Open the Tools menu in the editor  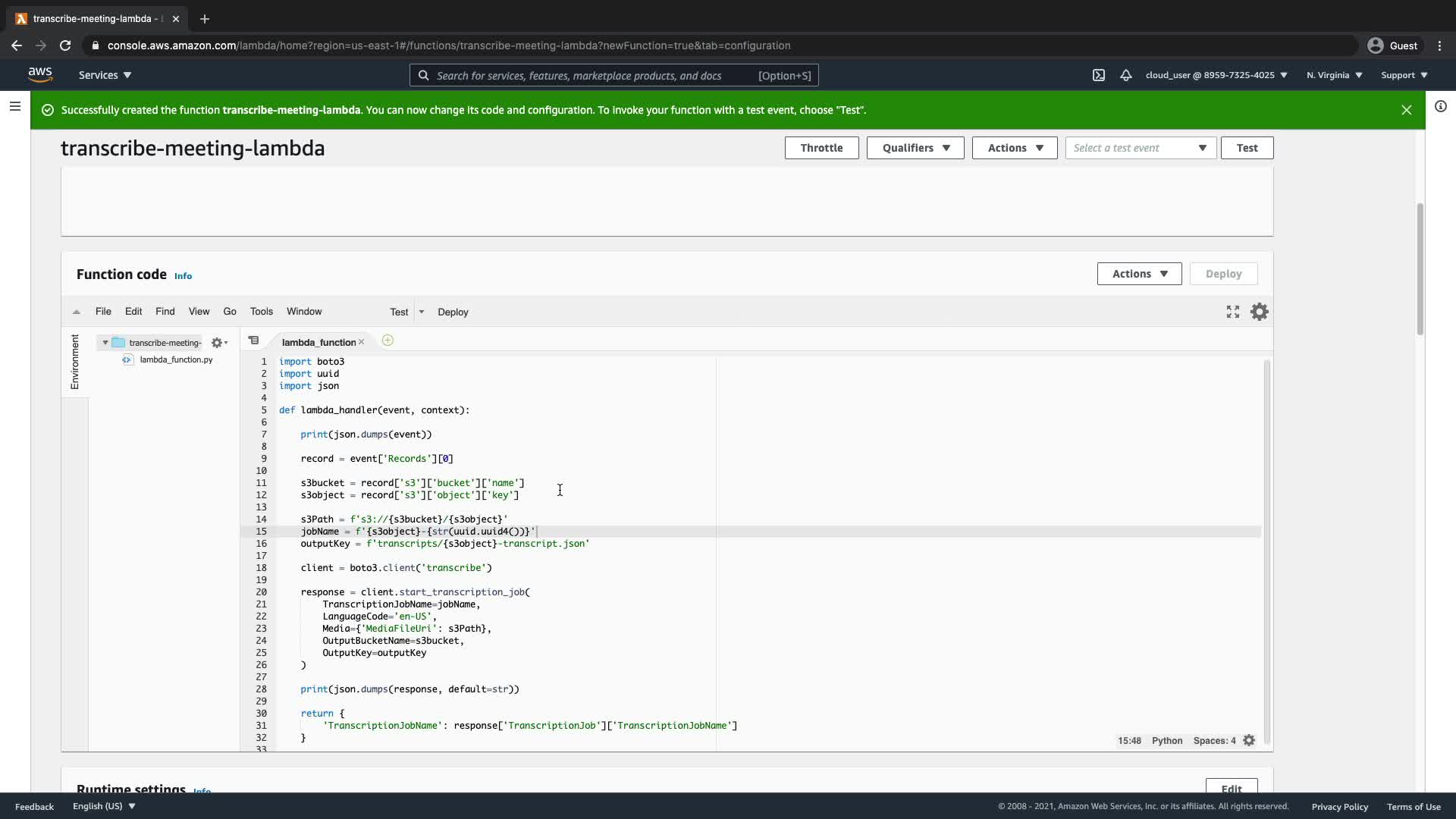(261, 312)
